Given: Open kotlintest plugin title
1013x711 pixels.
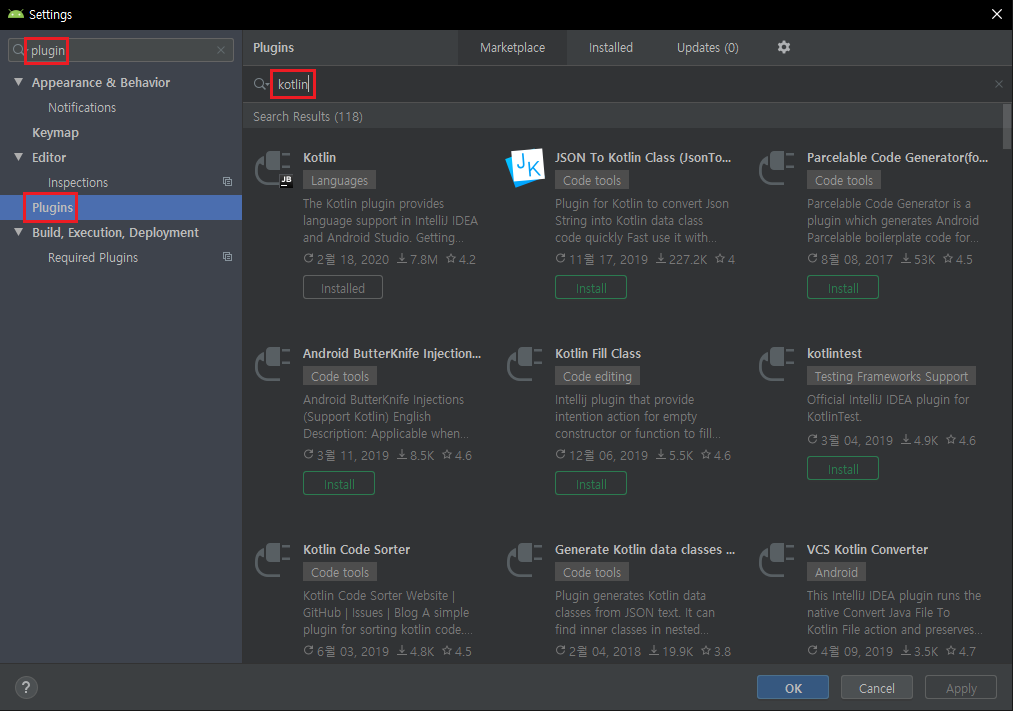Looking at the screenshot, I should click(834, 353).
